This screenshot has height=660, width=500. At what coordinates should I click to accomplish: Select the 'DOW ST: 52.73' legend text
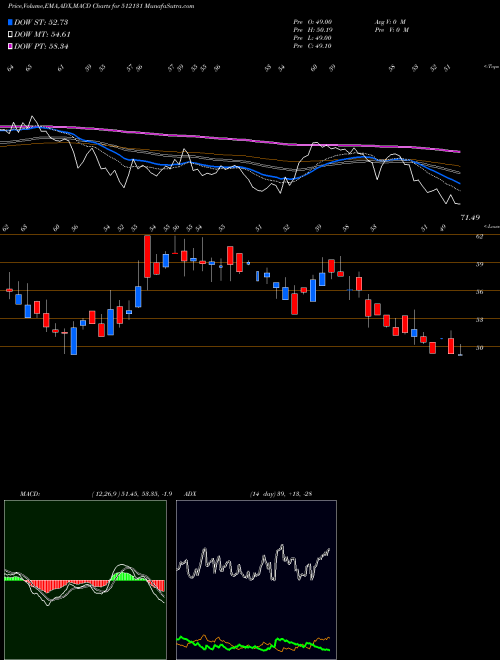point(41,22)
